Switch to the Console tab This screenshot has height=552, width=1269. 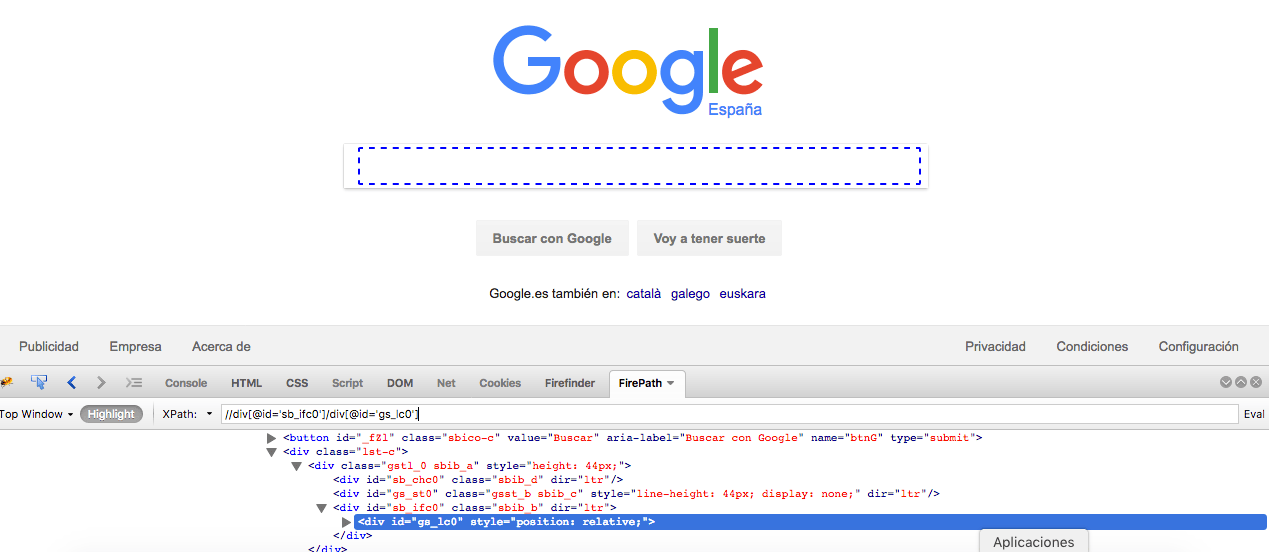(186, 383)
